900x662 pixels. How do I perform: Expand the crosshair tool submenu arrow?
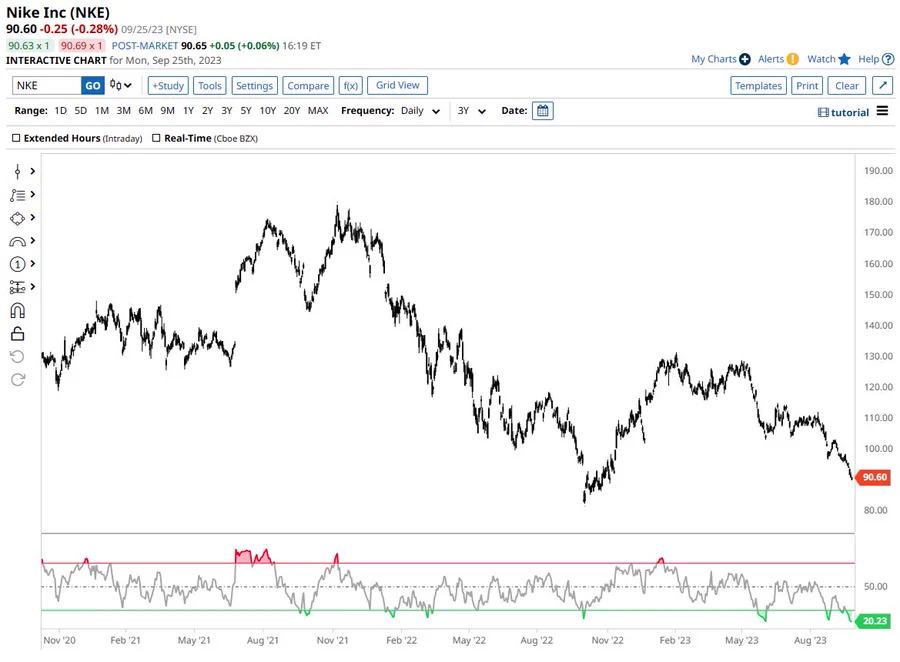33,171
